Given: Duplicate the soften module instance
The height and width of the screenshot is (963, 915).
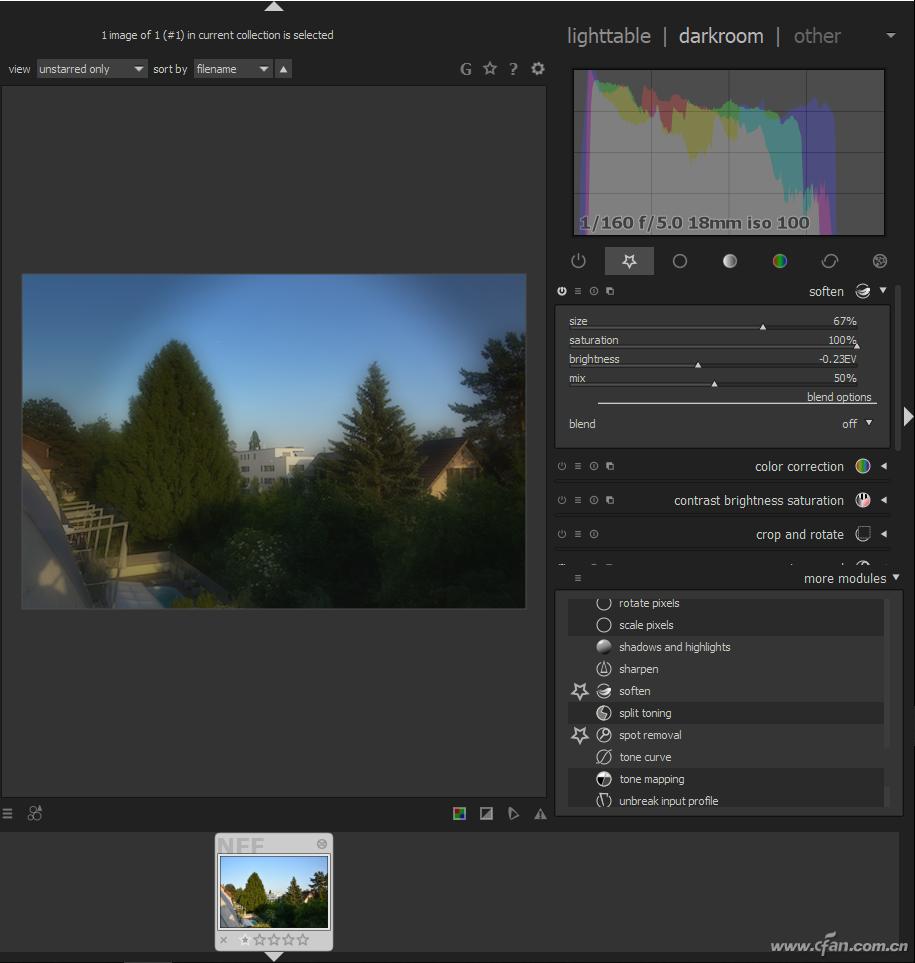Looking at the screenshot, I should pos(610,291).
